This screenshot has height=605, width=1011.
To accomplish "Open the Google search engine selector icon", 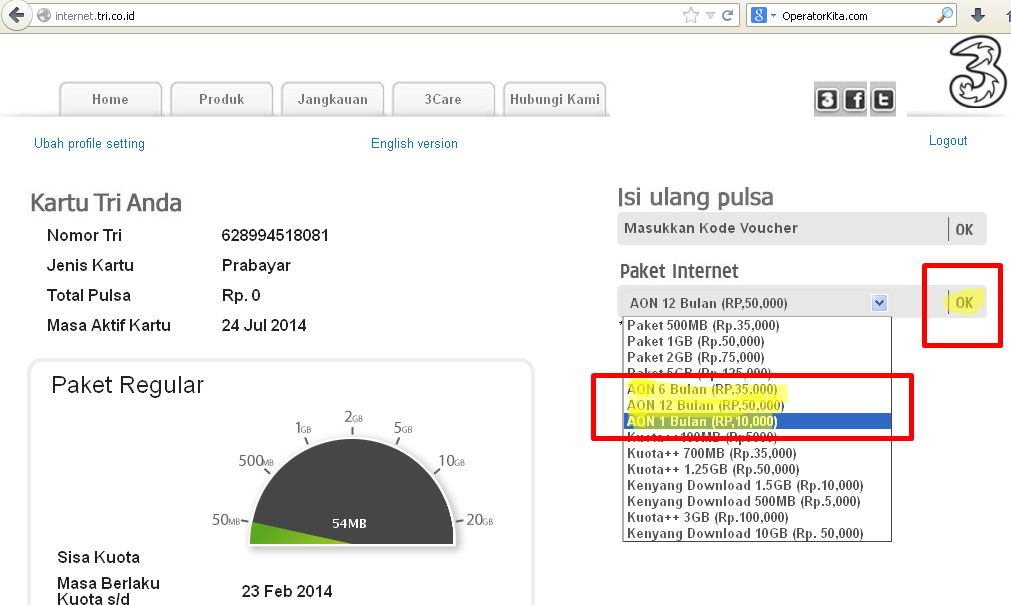I will 759,15.
